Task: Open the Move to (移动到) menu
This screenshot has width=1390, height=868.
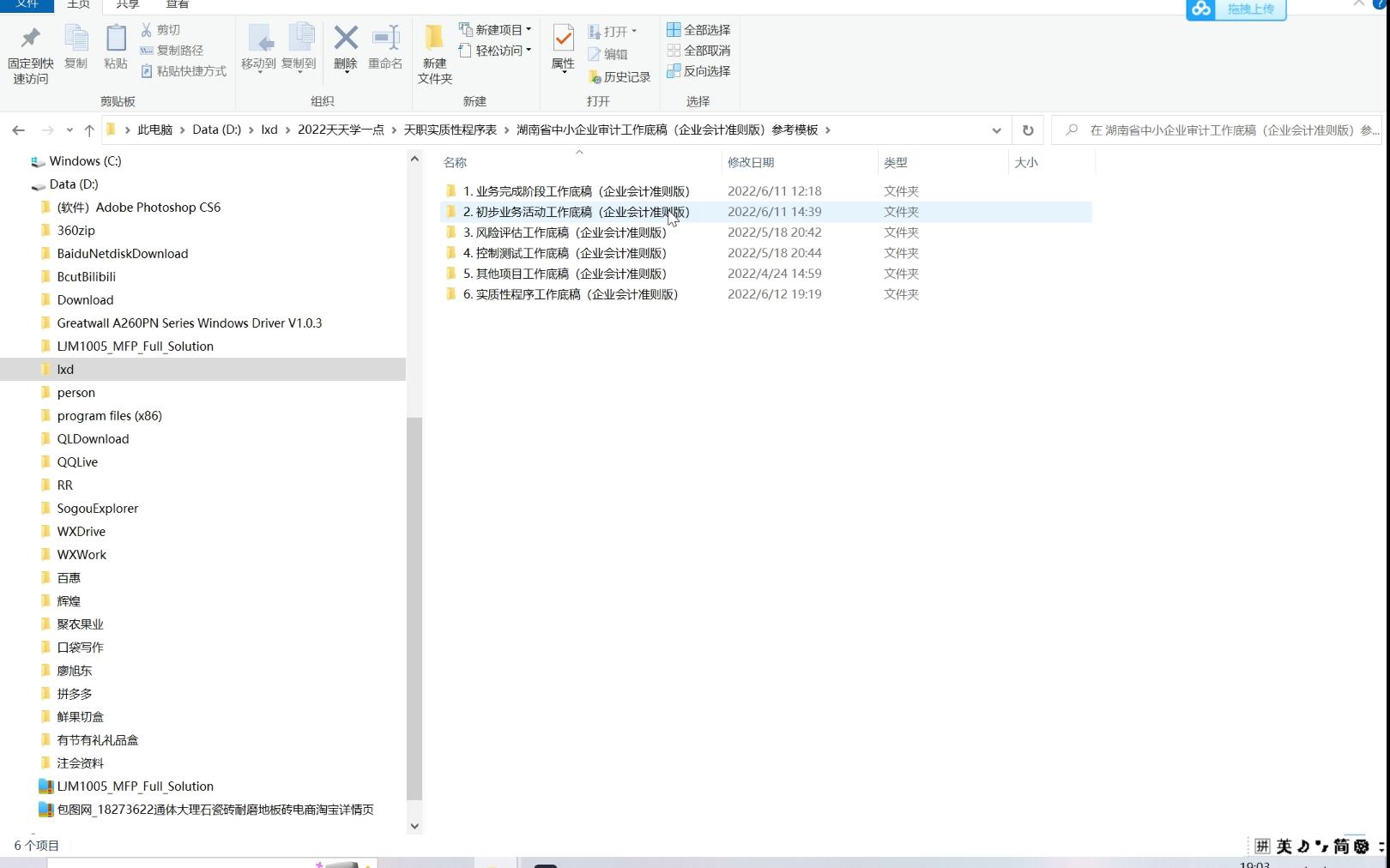Action: [x=258, y=49]
